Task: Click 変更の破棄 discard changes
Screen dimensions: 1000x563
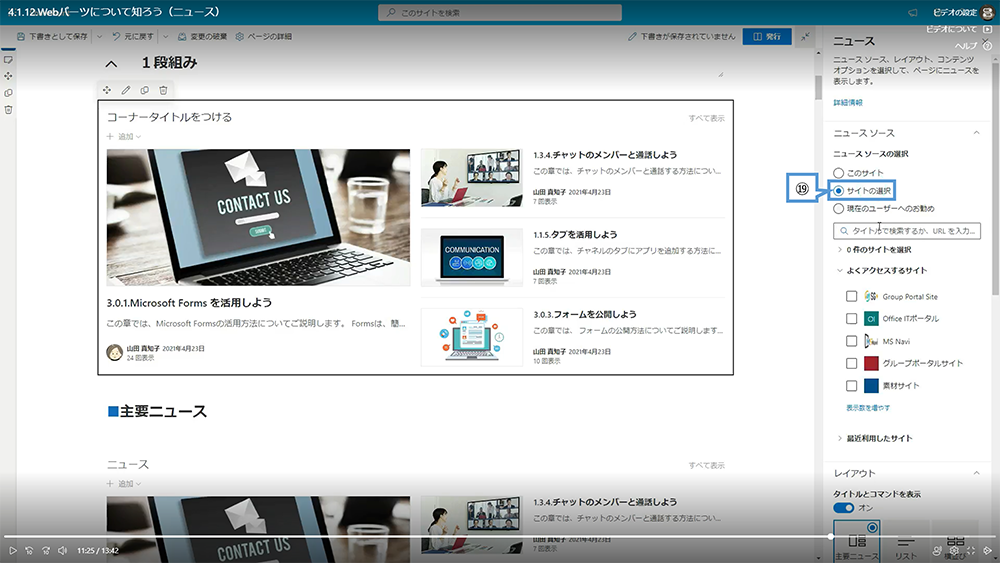Action: coord(203,36)
